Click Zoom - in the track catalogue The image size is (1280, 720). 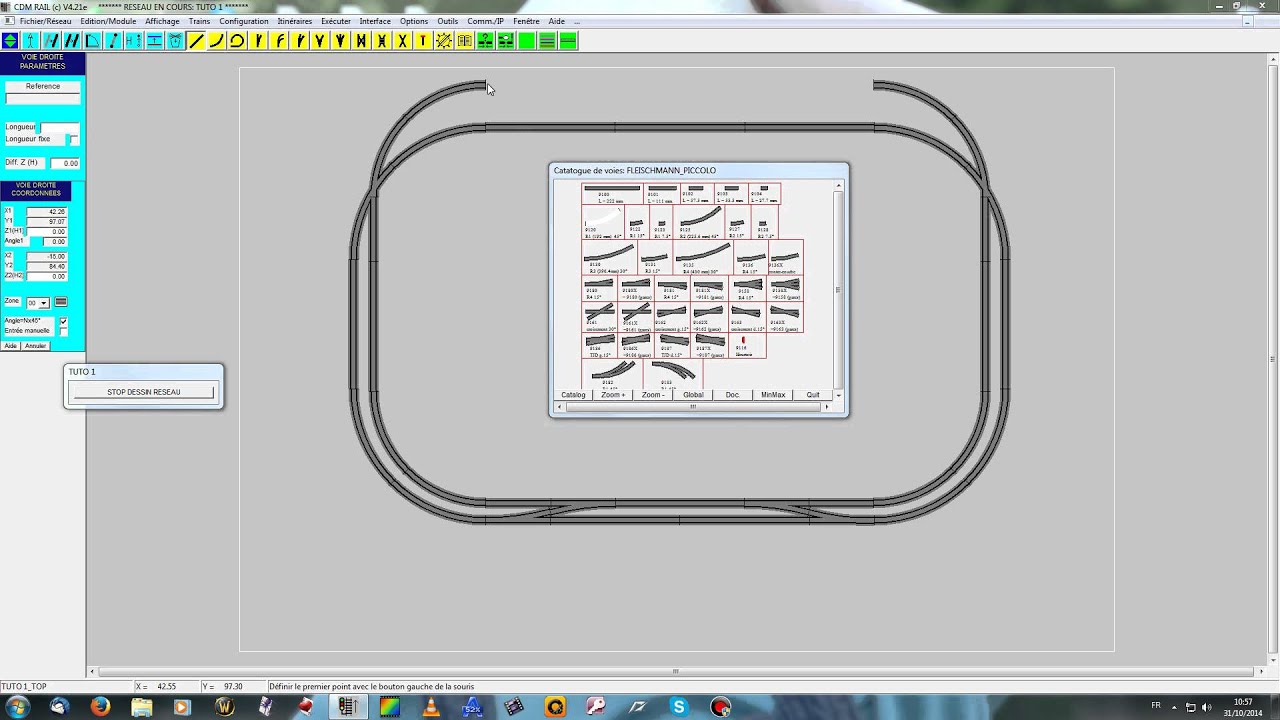pos(653,395)
